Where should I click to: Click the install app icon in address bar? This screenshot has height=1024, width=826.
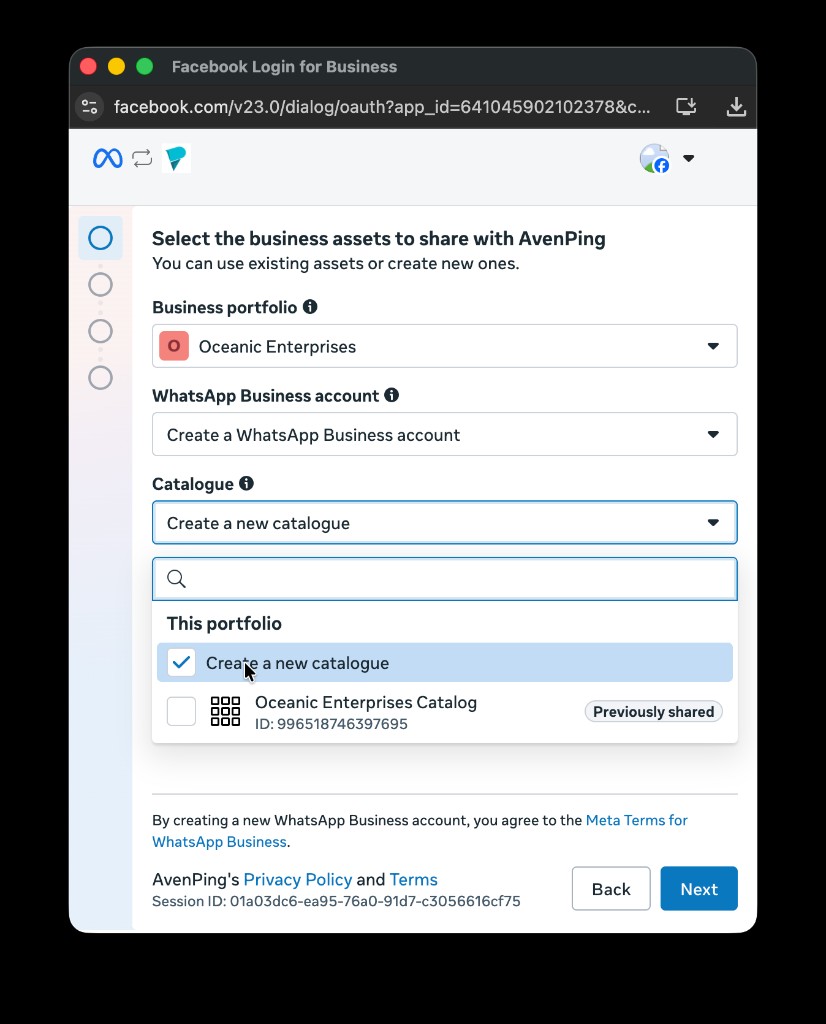686,106
